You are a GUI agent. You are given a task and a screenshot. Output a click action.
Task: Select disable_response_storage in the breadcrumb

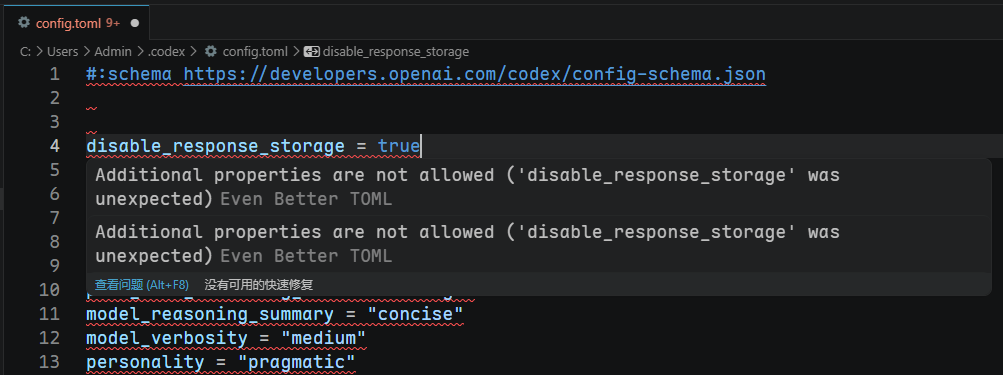pyautogui.click(x=395, y=51)
